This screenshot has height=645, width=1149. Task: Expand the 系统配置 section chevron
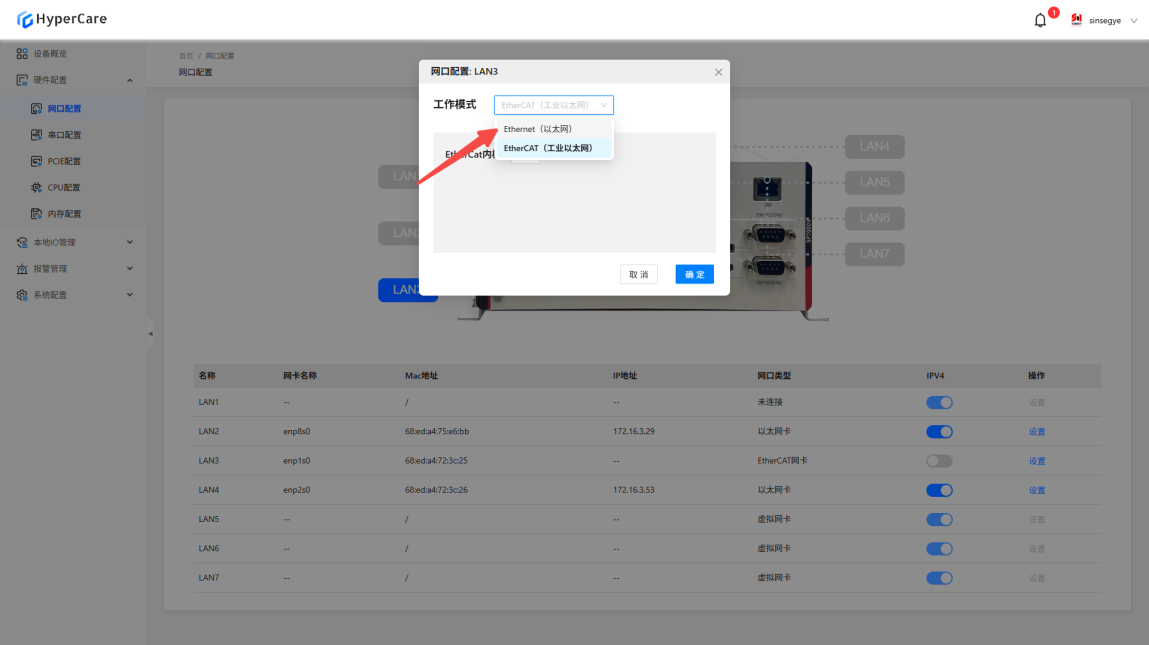click(x=130, y=295)
